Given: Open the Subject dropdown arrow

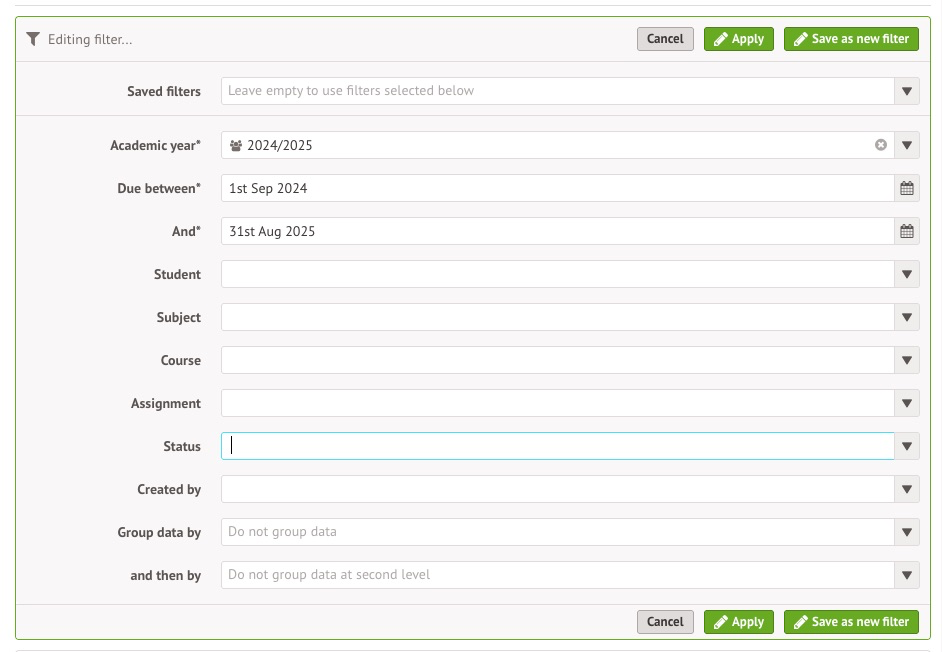Looking at the screenshot, I should pos(906,317).
